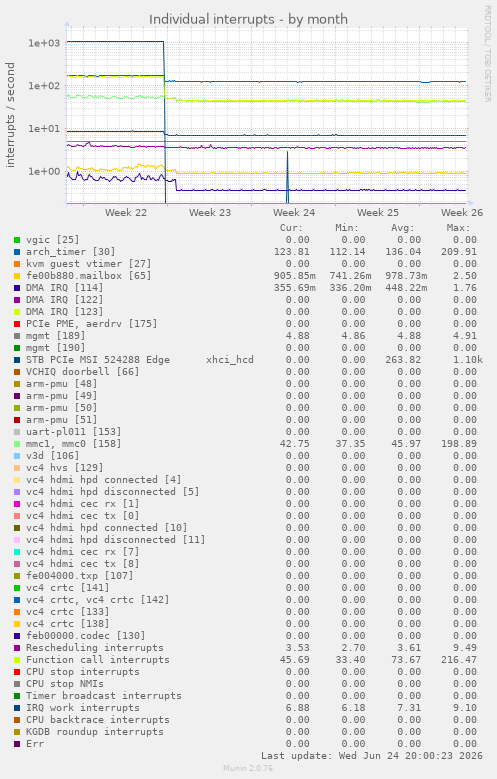The image size is (497, 779).
Task: Click the Last update timestamp text
Action: [x=372, y=756]
